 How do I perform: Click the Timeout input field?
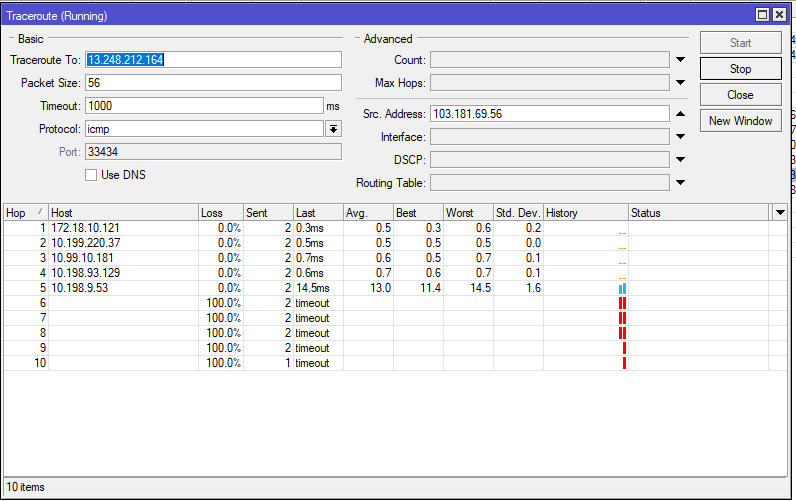coord(204,106)
